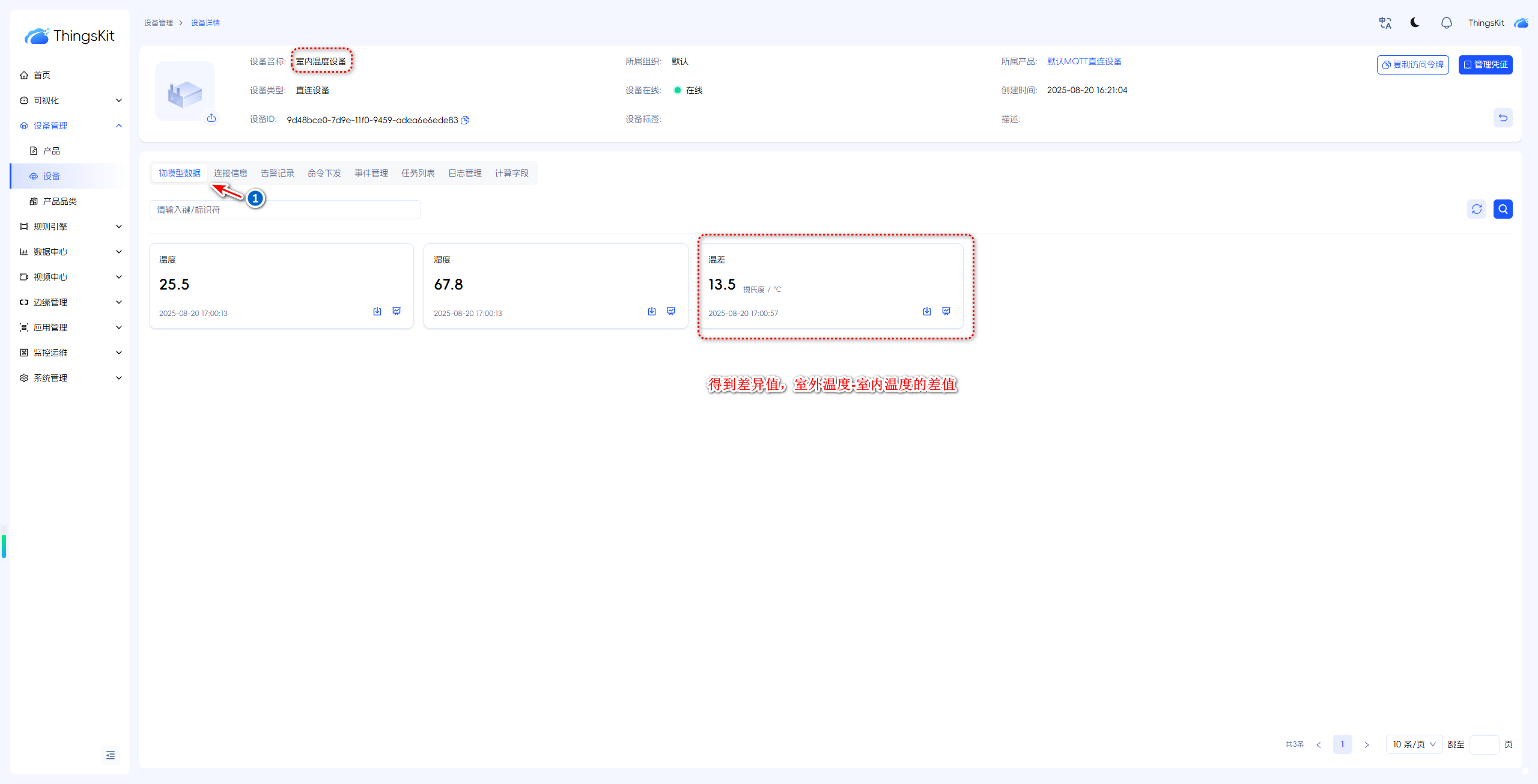The height and width of the screenshot is (784, 1538).
Task: Open history chart icon on 温差 card
Action: pyautogui.click(x=946, y=311)
